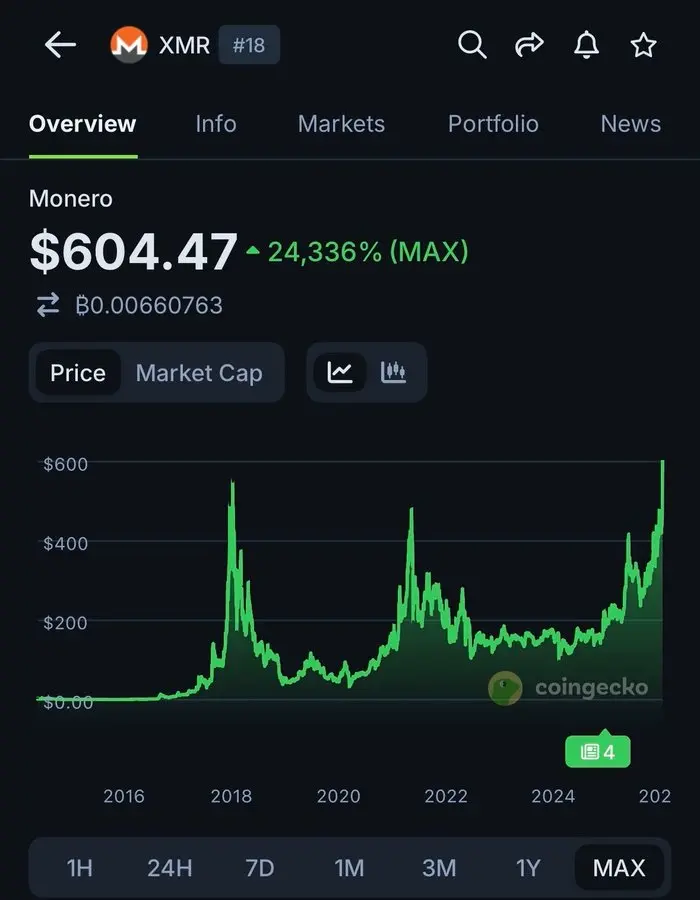Screen dimensions: 700x900
Task: Add Monero to favorites with the star
Action: tap(643, 45)
